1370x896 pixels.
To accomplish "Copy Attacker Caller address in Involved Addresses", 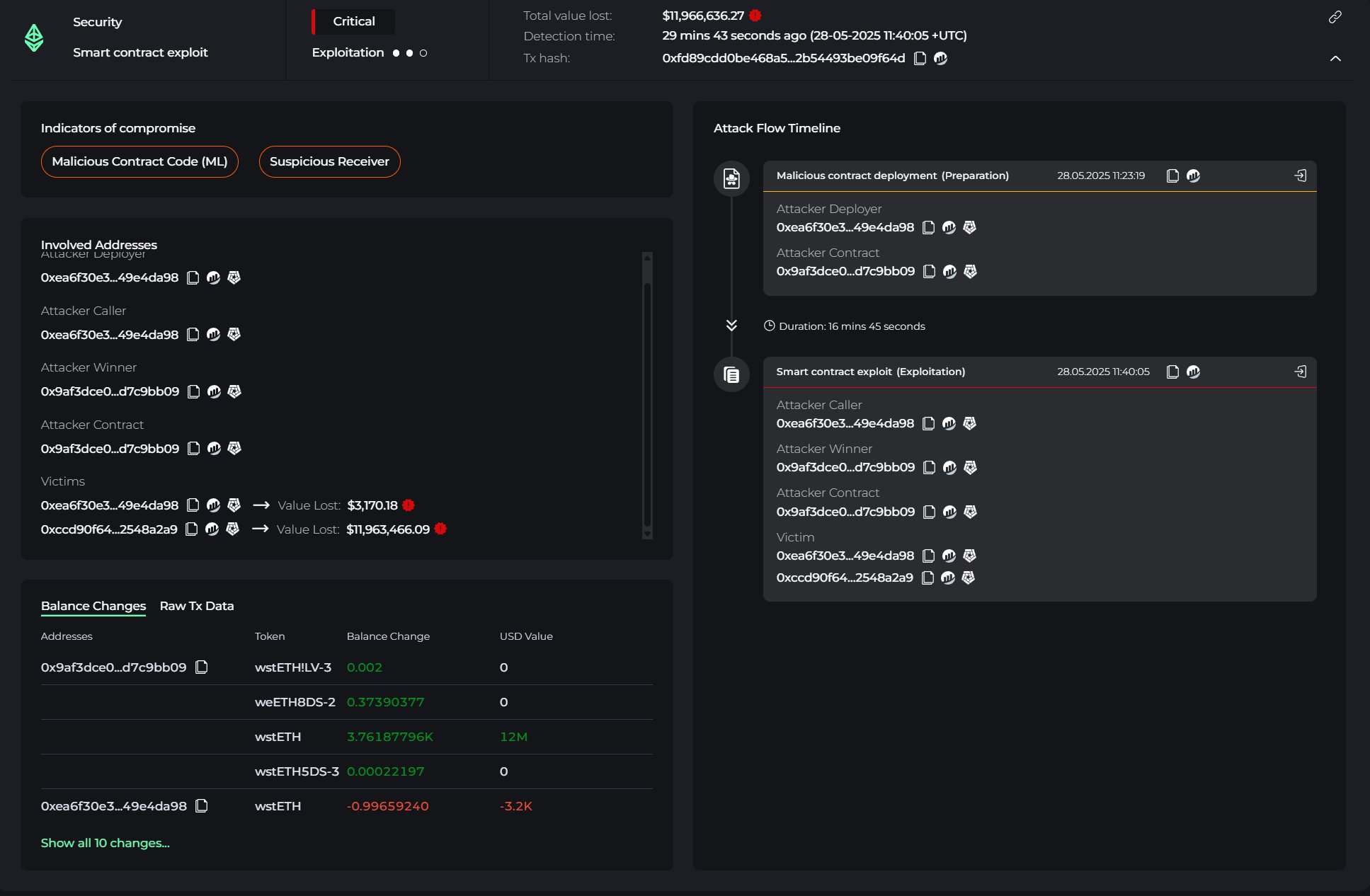I will 193,335.
